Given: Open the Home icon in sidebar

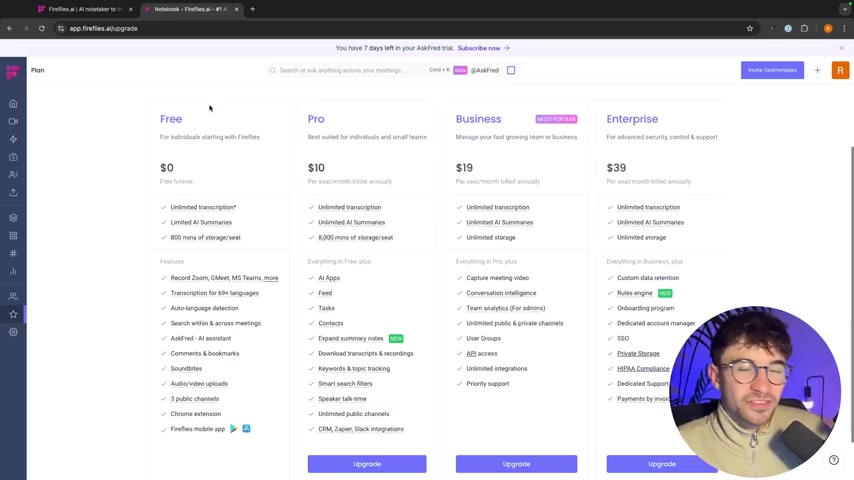Looking at the screenshot, I should 13,104.
